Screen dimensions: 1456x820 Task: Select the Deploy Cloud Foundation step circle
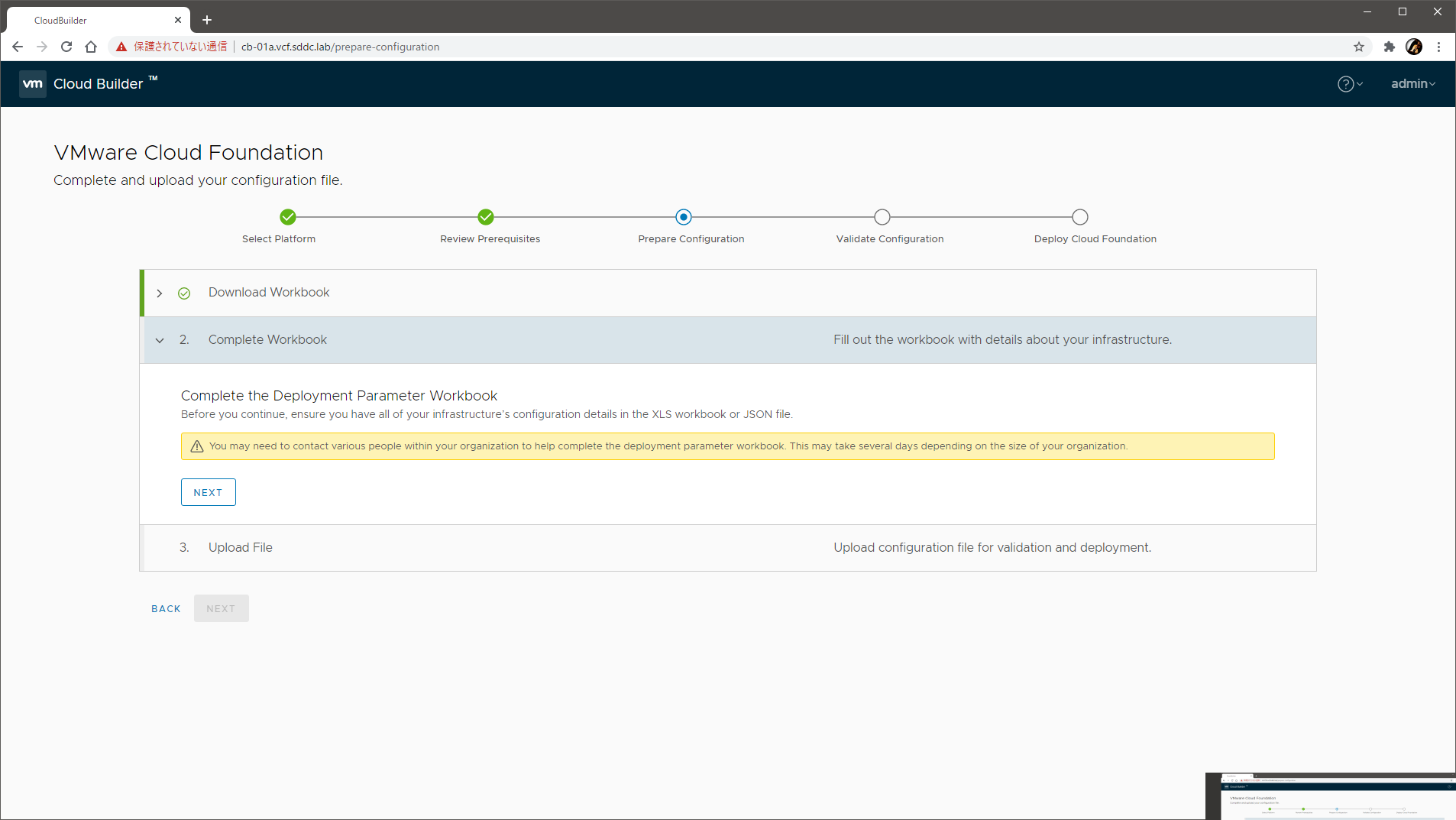pos(1080,217)
